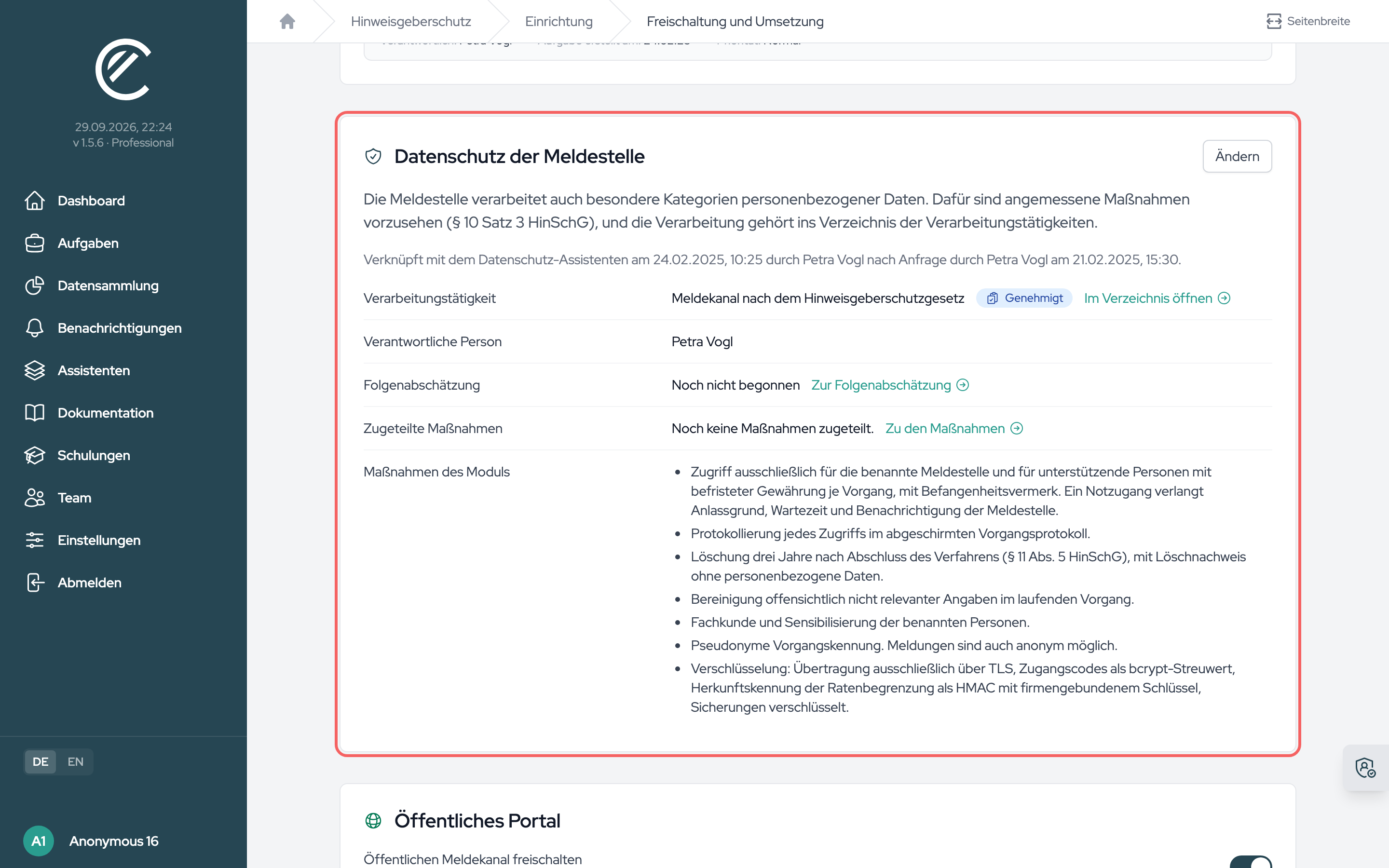Go to Aufgaben in sidebar
The height and width of the screenshot is (868, 1389).
pos(88,243)
